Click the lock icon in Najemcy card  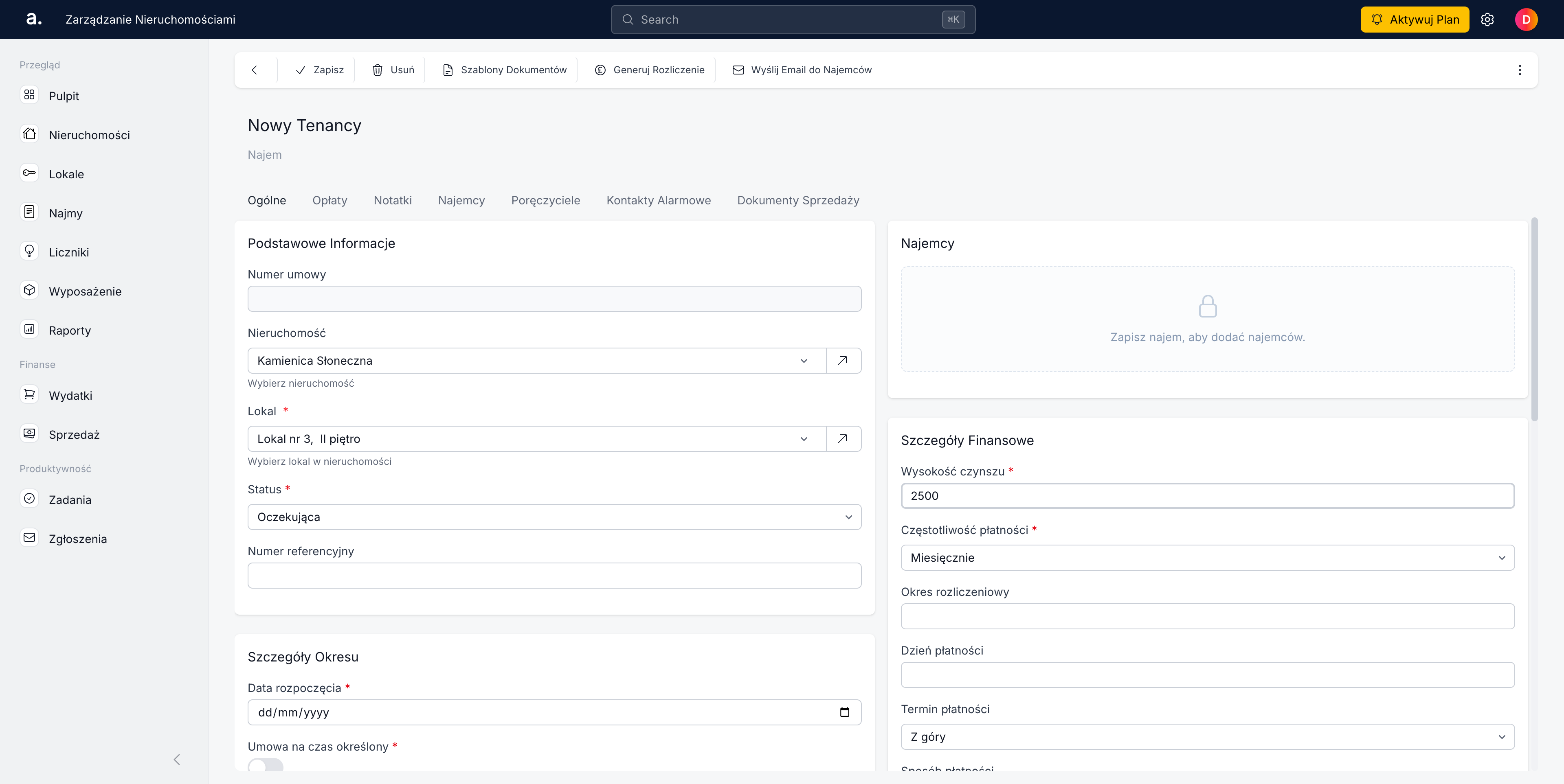point(1208,307)
